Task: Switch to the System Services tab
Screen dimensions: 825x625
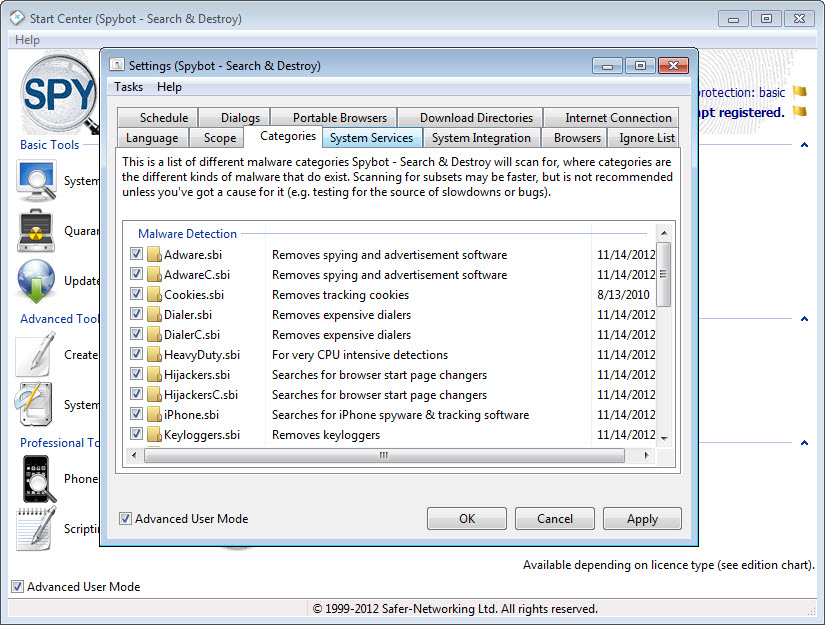Action: [x=371, y=138]
